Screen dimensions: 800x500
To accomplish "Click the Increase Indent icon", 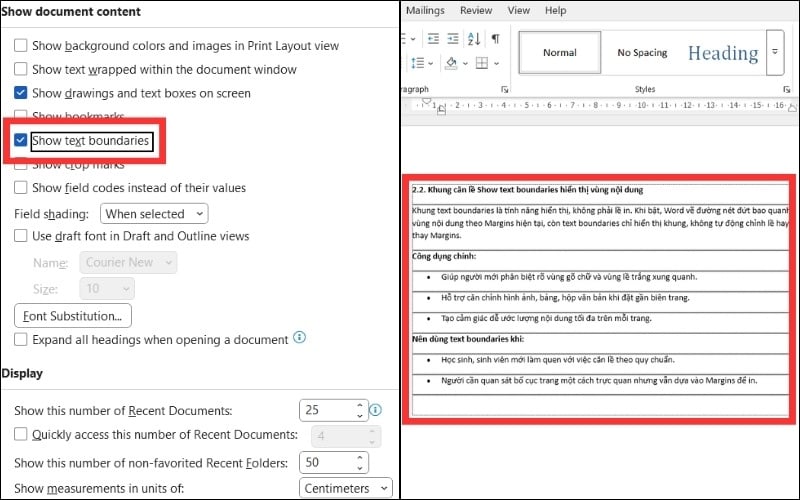I will [x=453, y=39].
